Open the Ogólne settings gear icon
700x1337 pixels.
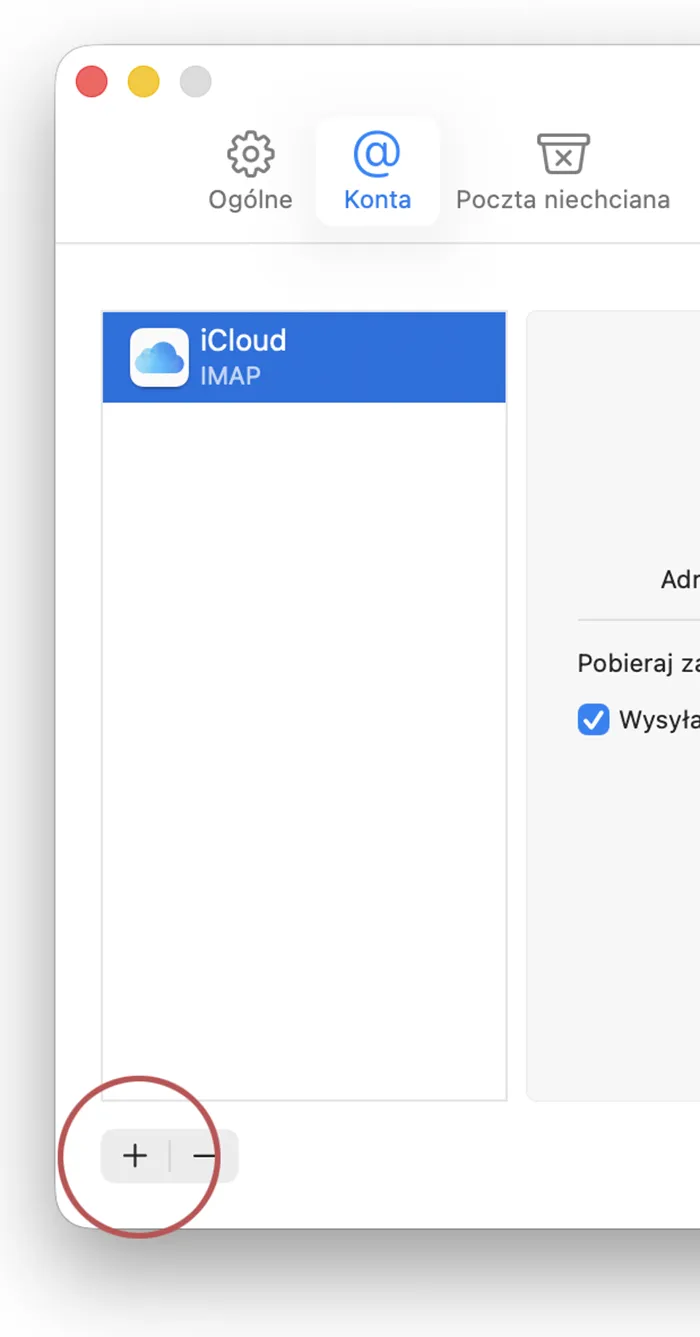pyautogui.click(x=249, y=154)
